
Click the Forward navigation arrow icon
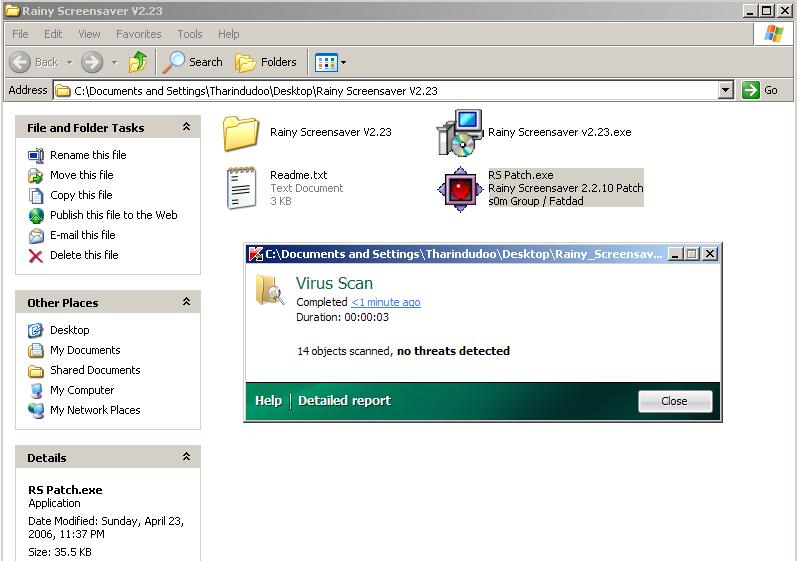coord(93,62)
